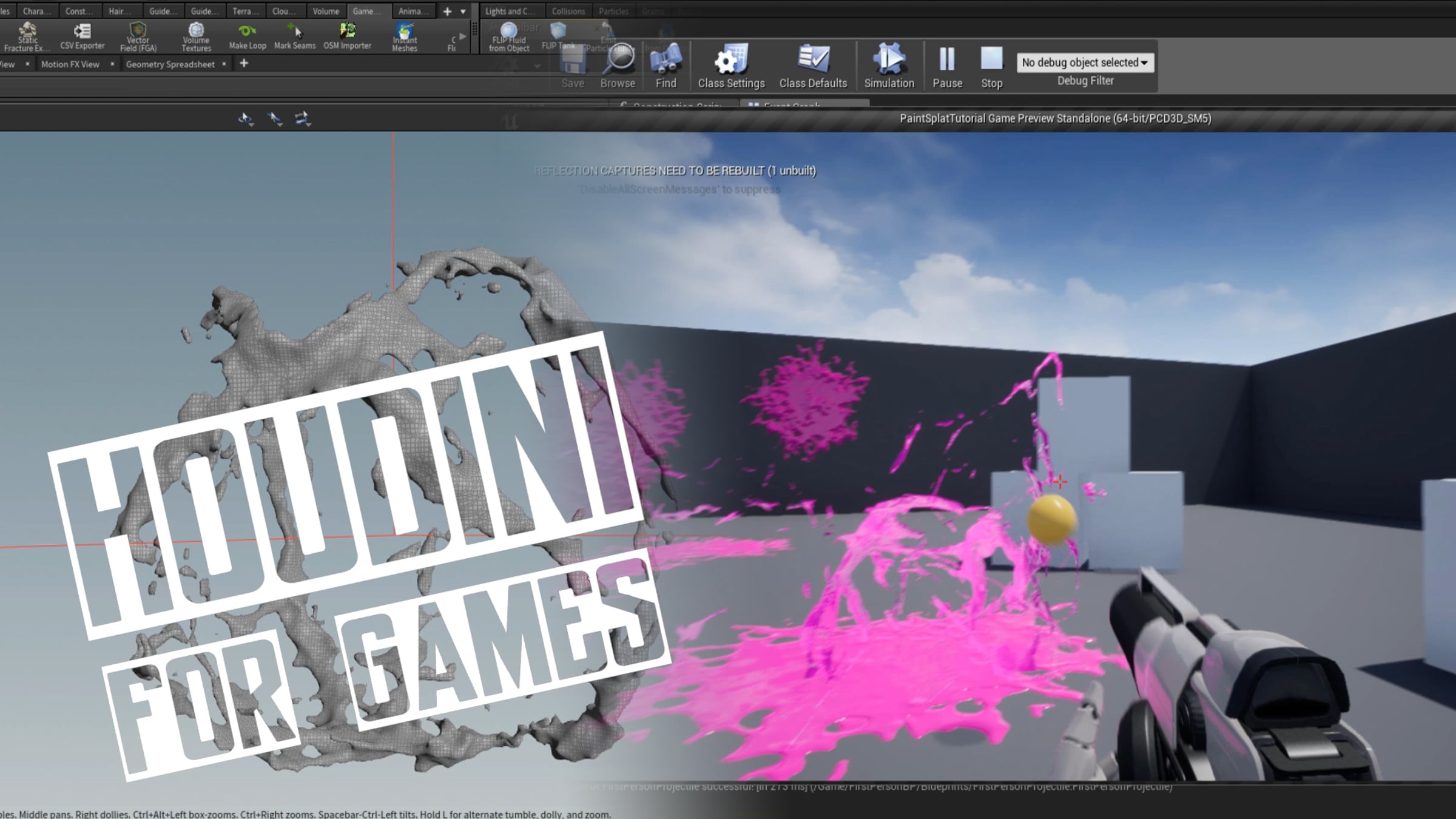Switch to the Game shelf tab
Image resolution: width=1456 pixels, height=819 pixels.
pos(366,10)
